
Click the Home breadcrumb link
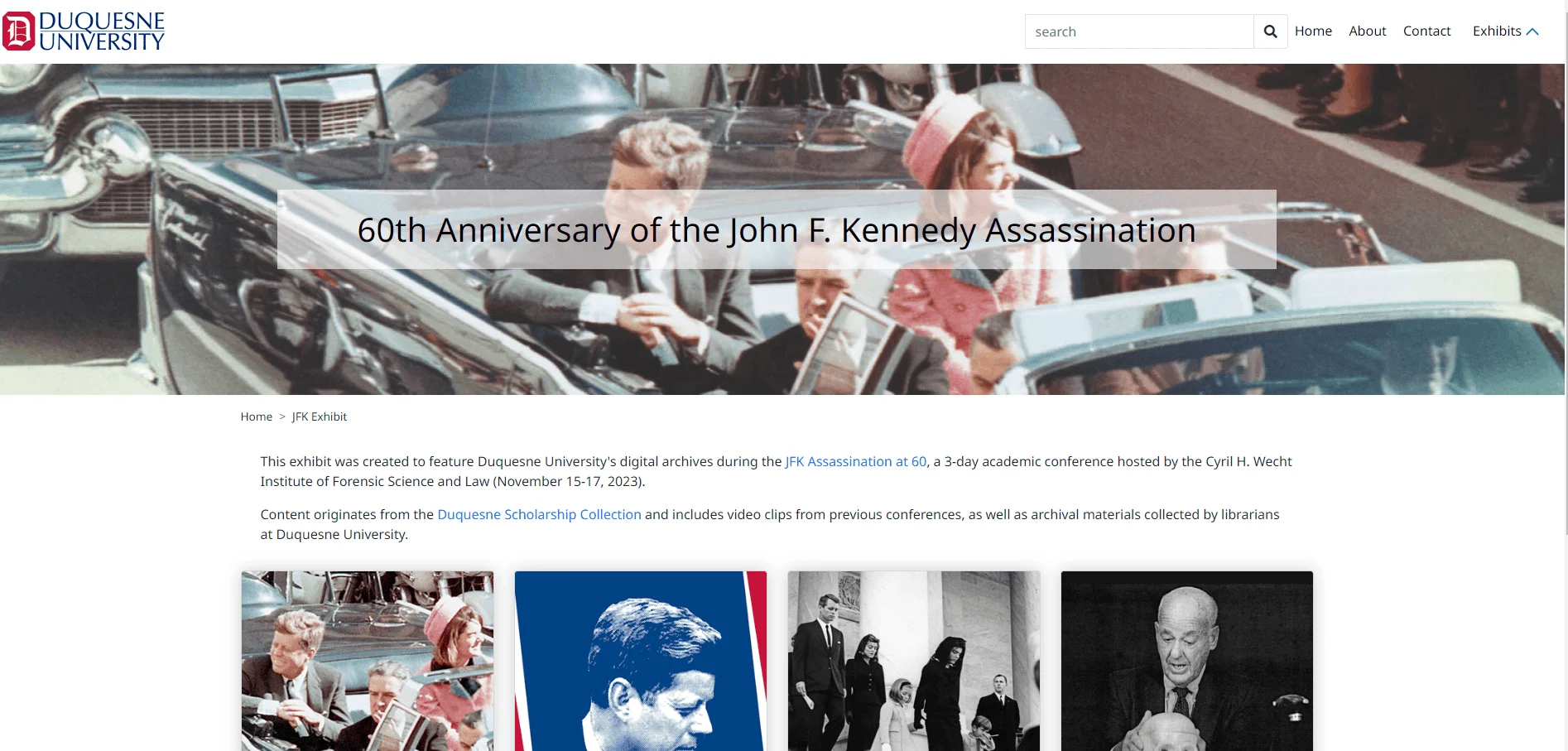(256, 416)
